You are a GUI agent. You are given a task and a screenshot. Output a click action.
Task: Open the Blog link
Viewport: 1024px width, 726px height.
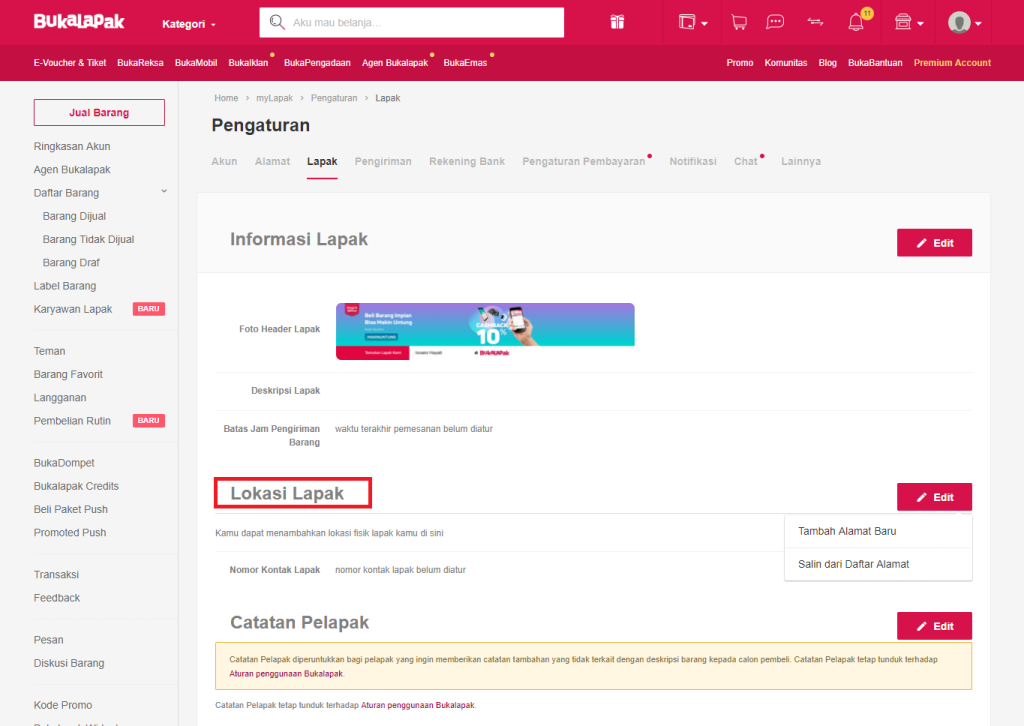point(827,63)
